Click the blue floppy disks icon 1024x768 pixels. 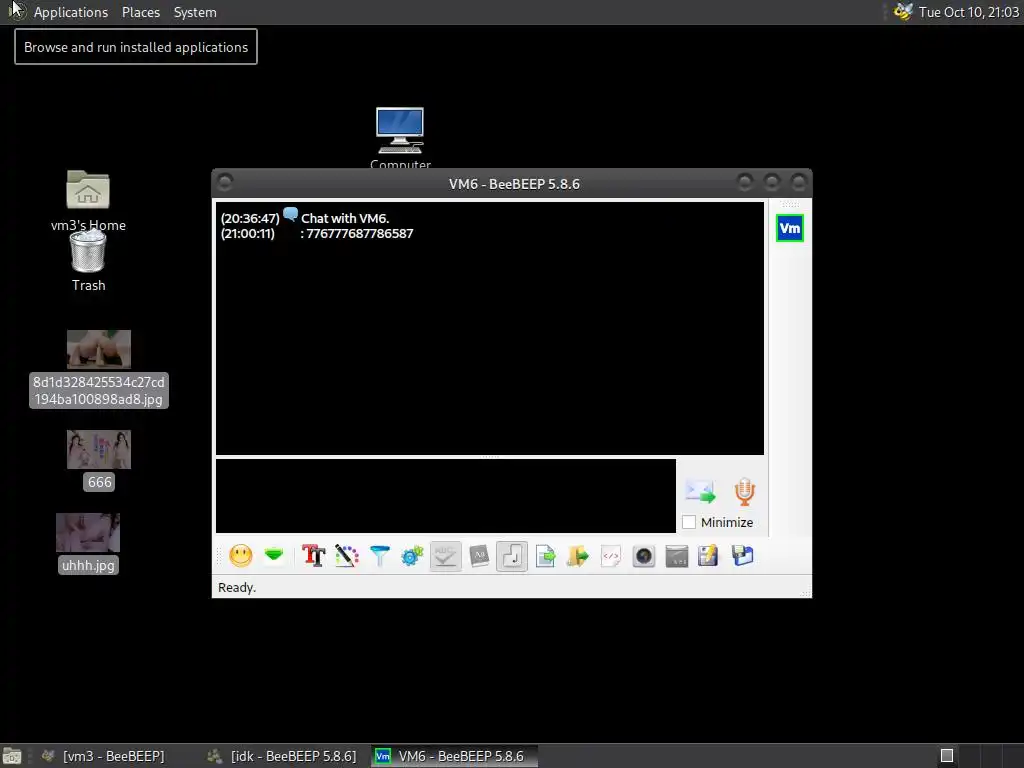[x=743, y=556]
